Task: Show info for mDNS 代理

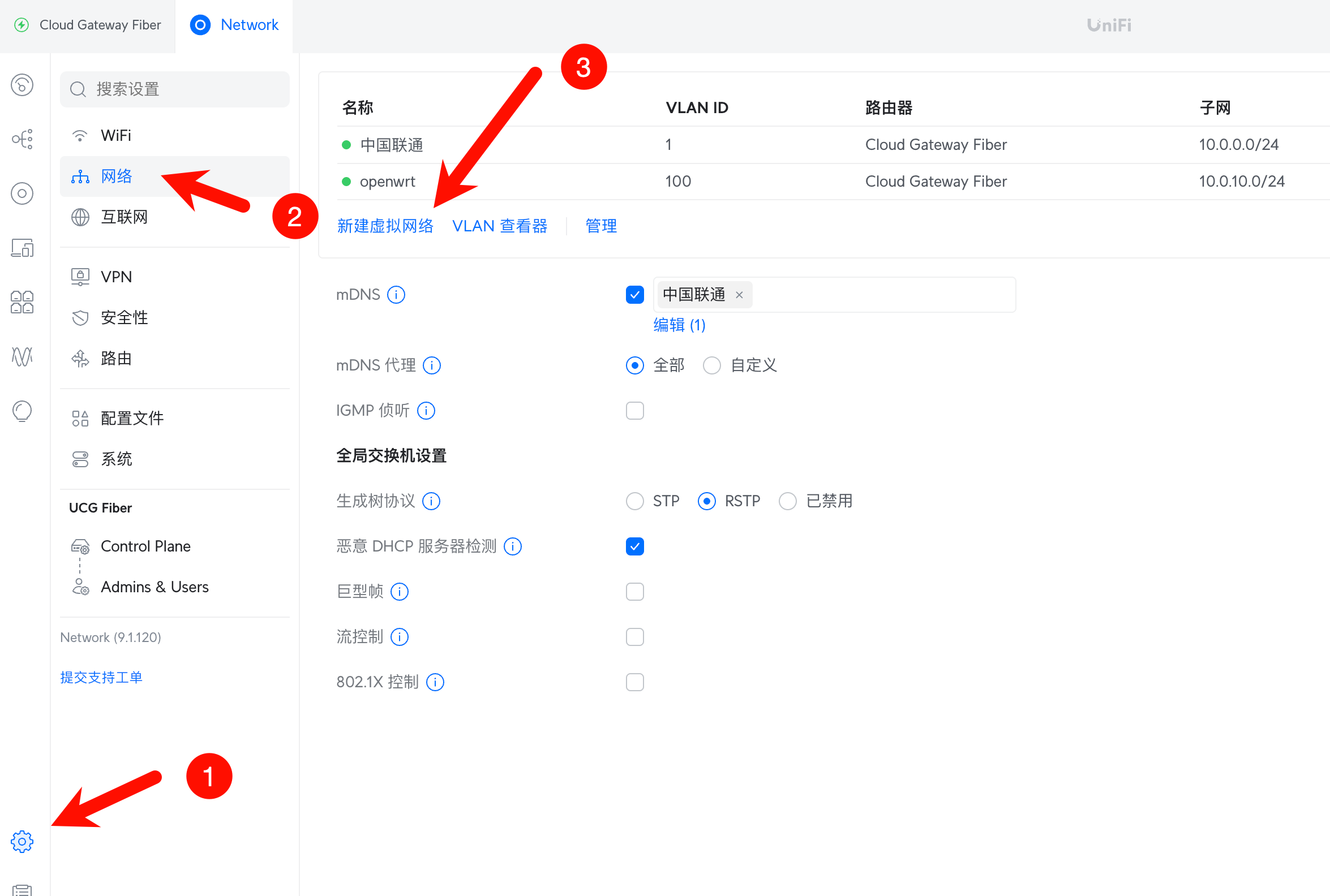Action: [x=431, y=366]
